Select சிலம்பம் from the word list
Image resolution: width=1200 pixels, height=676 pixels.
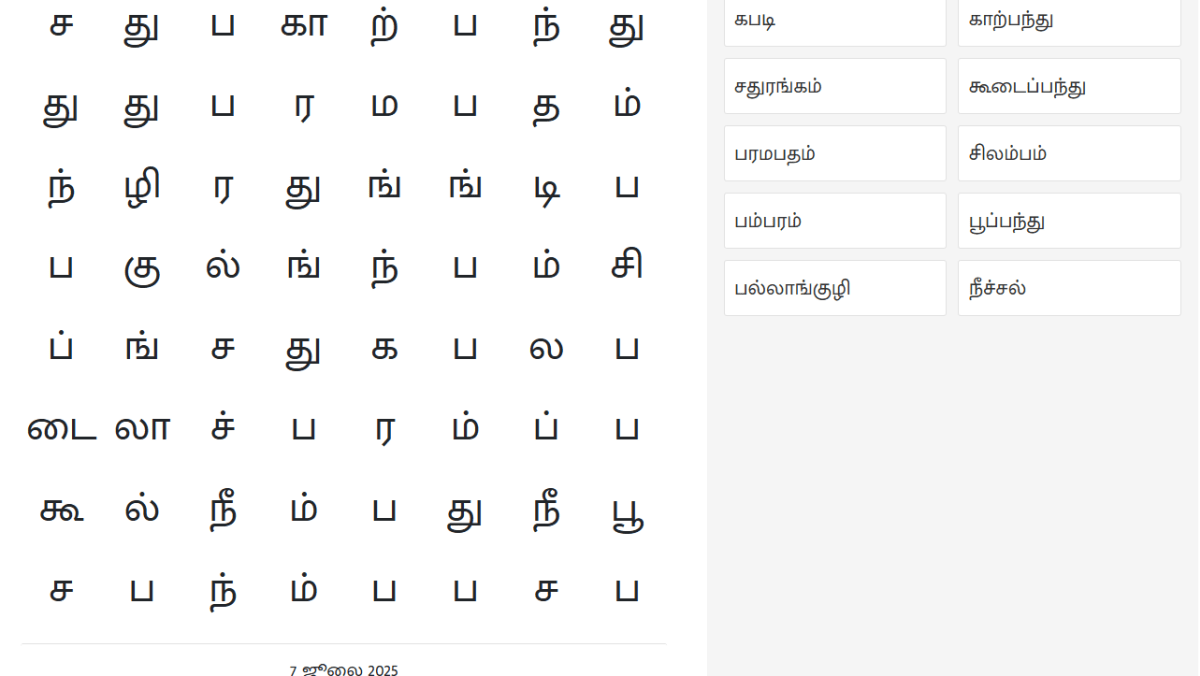1068,153
